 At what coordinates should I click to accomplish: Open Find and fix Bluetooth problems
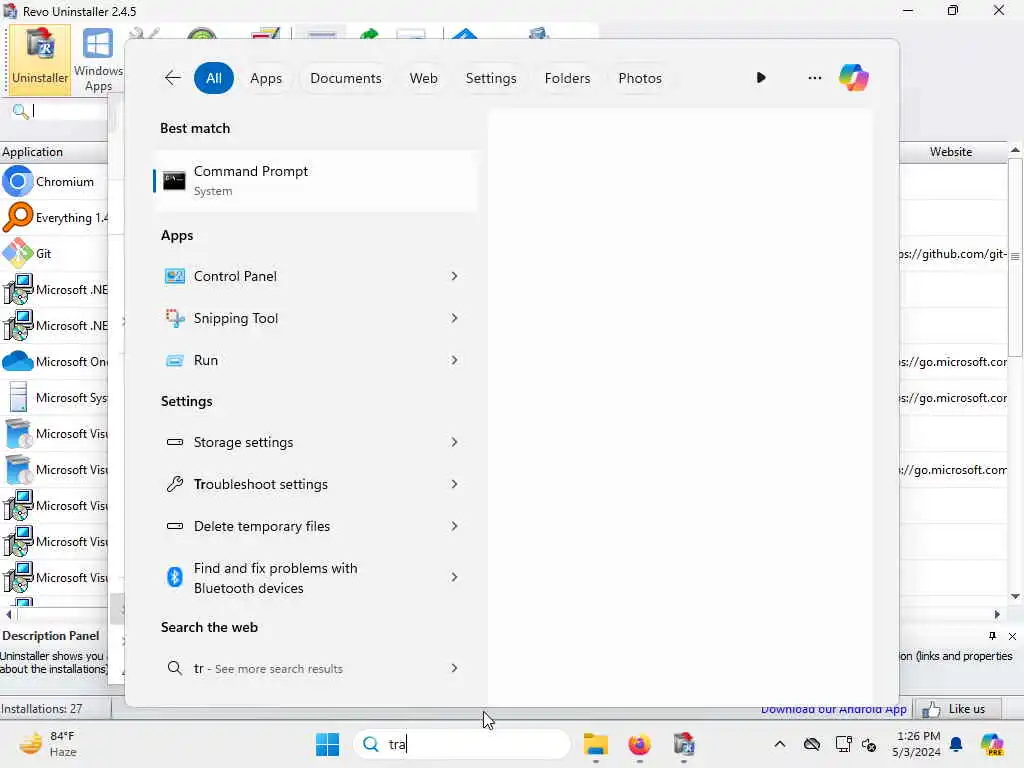click(316, 577)
